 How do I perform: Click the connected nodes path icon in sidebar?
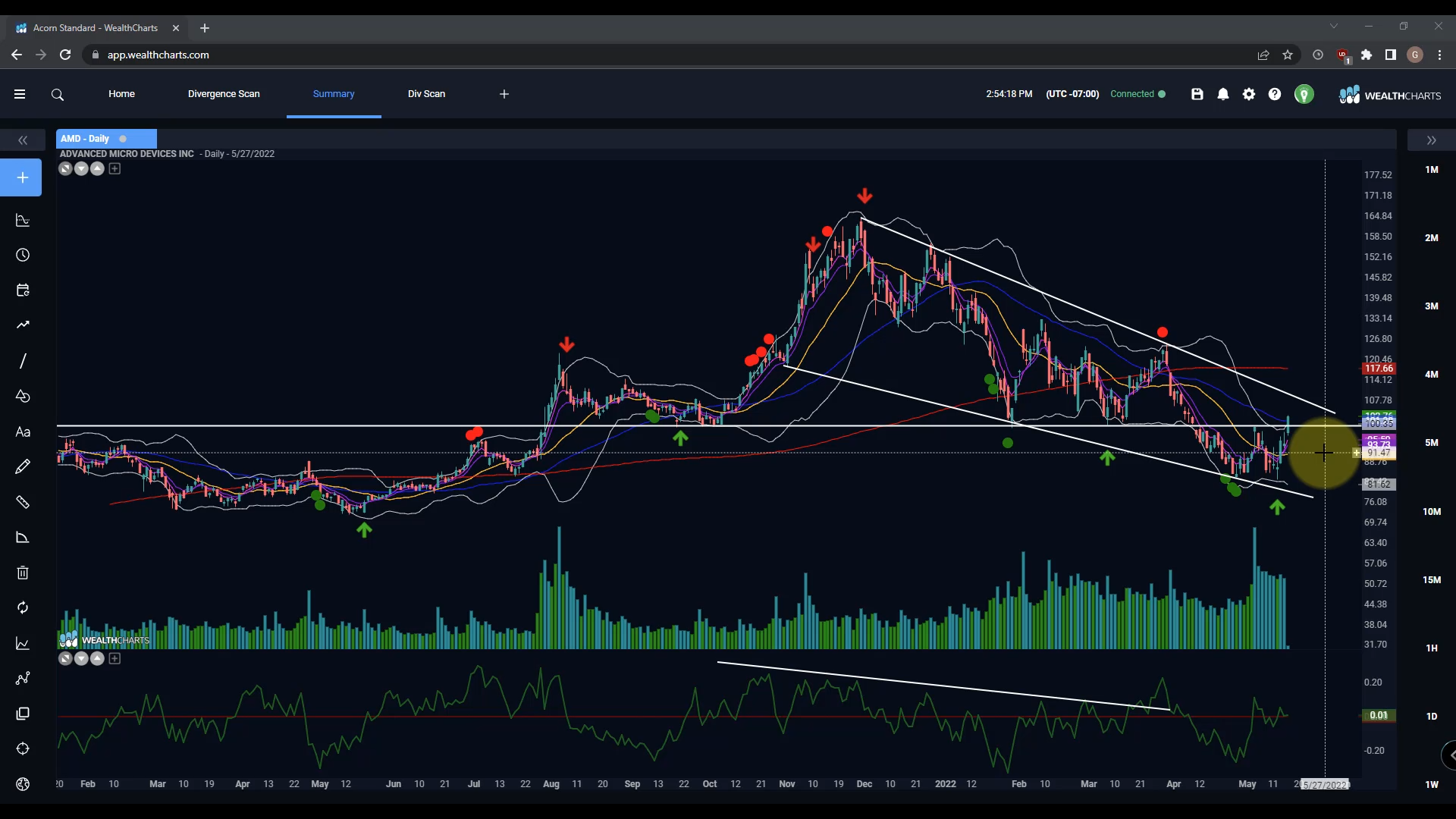23,678
